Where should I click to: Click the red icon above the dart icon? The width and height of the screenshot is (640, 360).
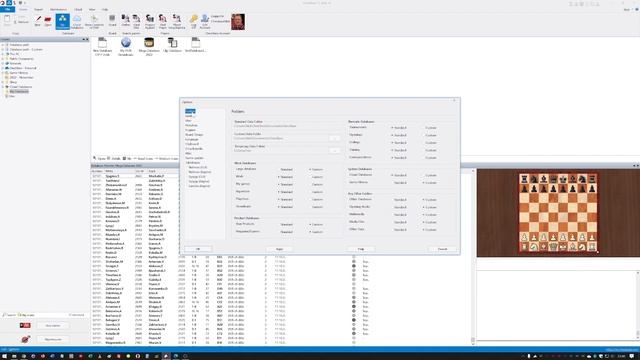(25, 325)
